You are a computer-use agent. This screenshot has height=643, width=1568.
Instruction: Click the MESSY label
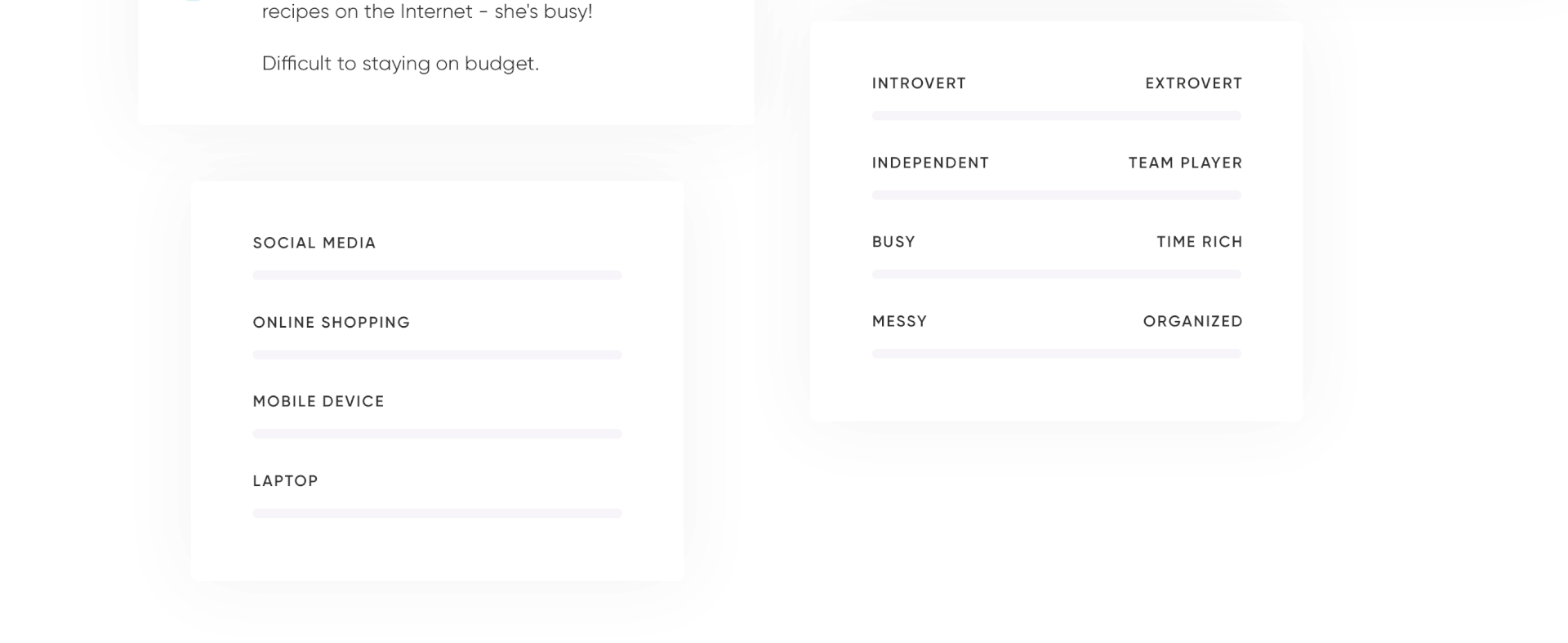point(899,321)
